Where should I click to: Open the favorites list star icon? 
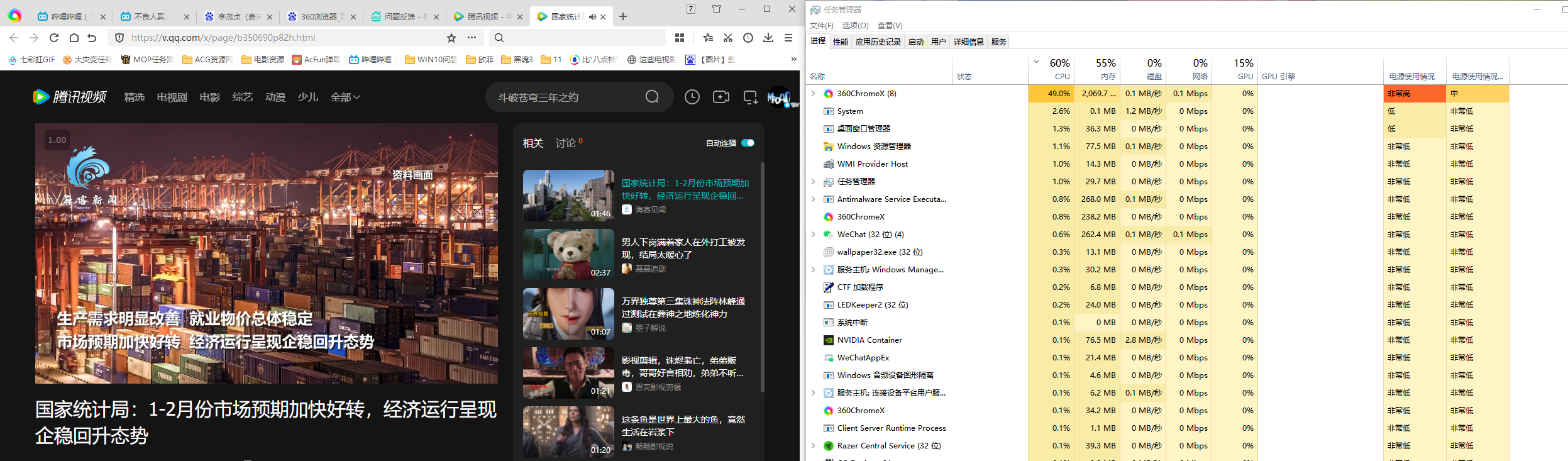(x=708, y=38)
